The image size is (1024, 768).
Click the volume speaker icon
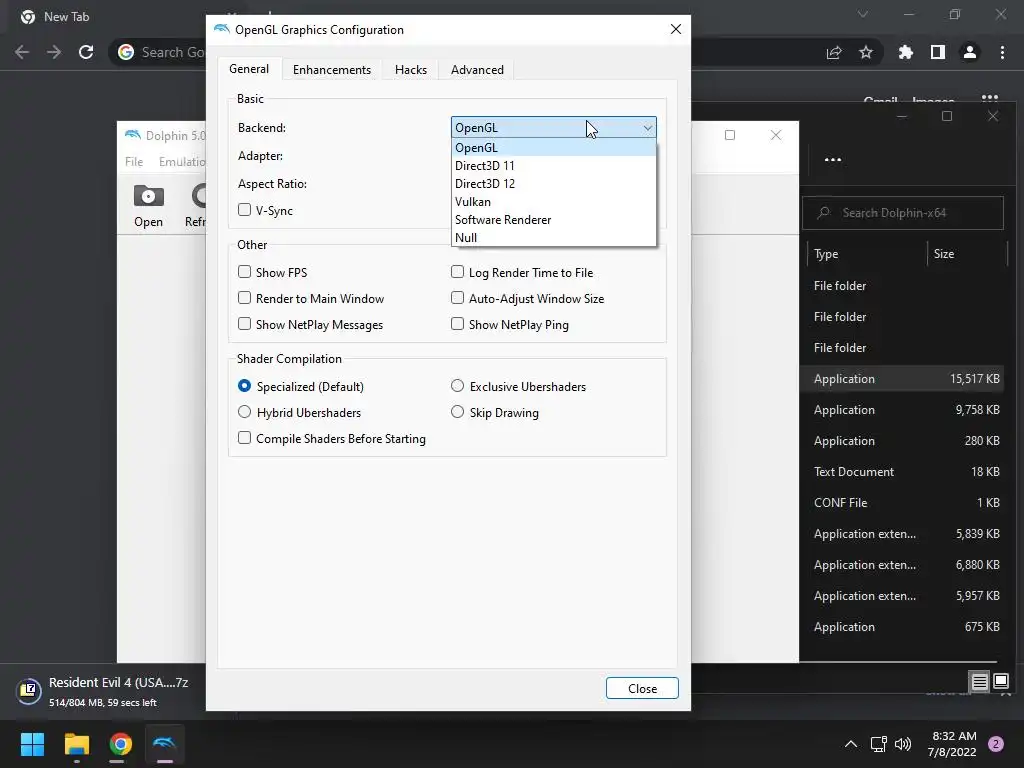pyautogui.click(x=903, y=744)
